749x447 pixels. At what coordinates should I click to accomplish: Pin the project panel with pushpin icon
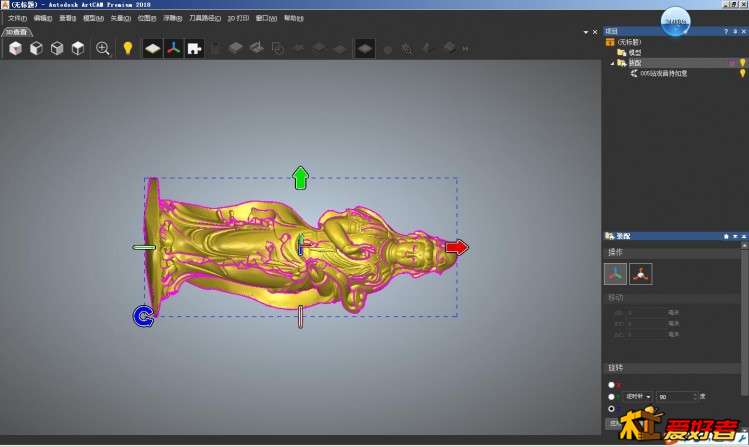coord(735,32)
